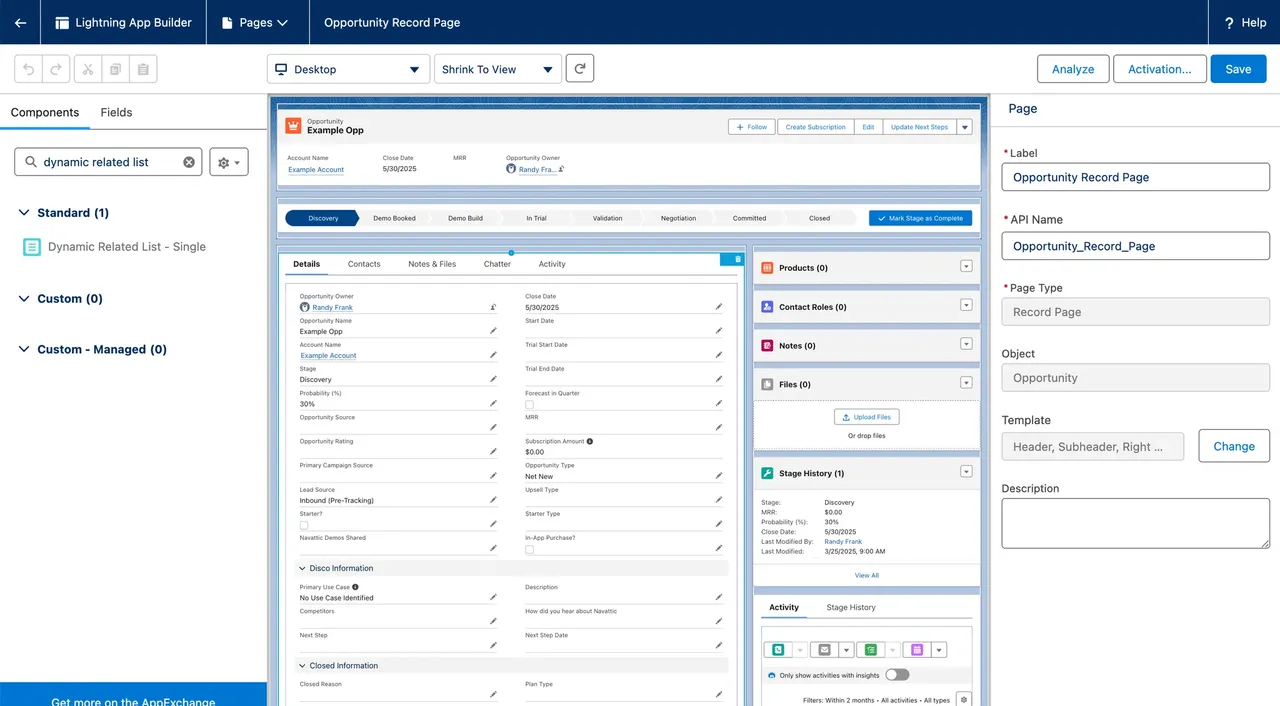Click the template Change button
The height and width of the screenshot is (706, 1280).
point(1234,446)
